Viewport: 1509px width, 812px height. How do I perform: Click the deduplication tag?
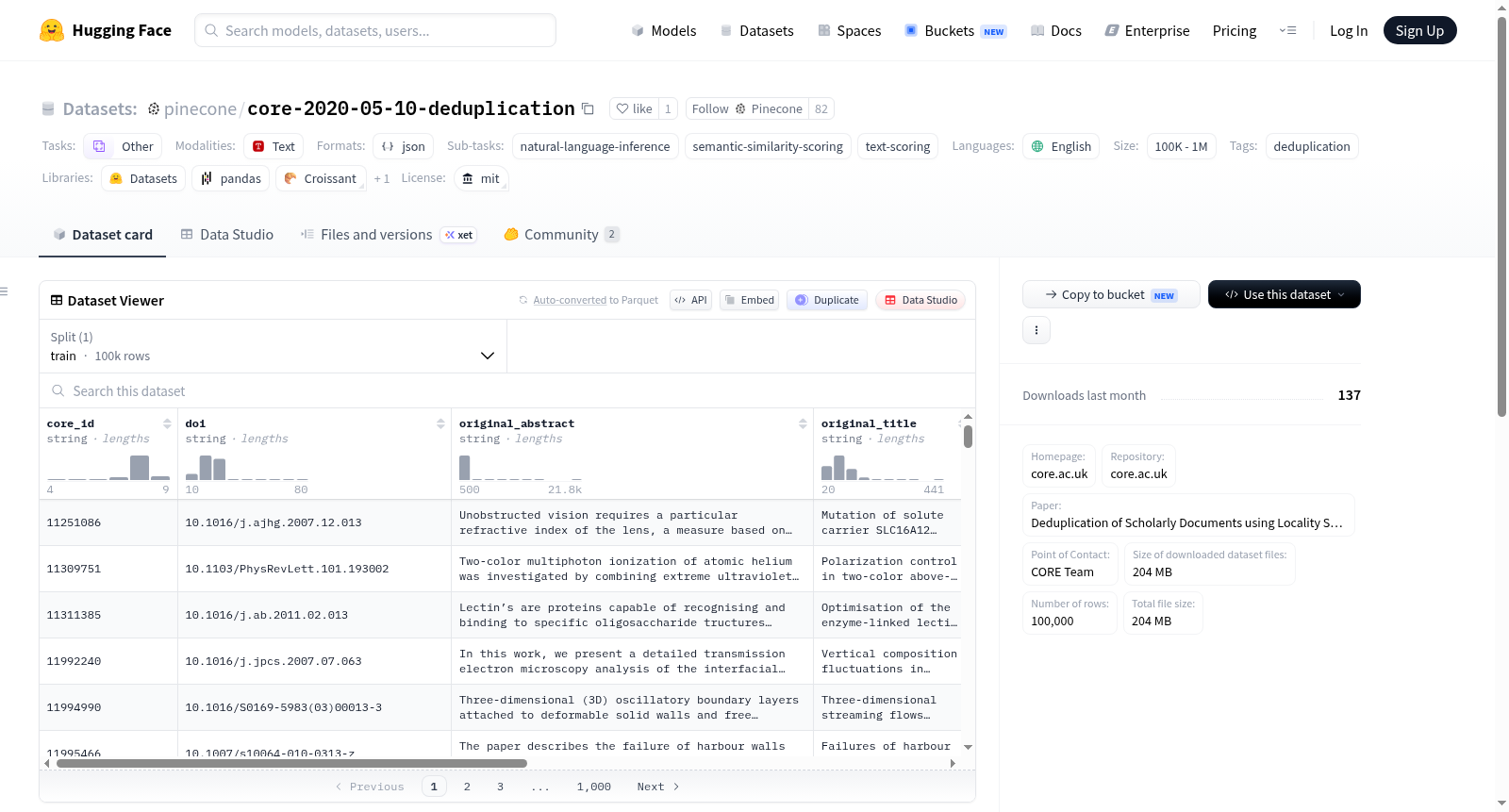(x=1312, y=146)
